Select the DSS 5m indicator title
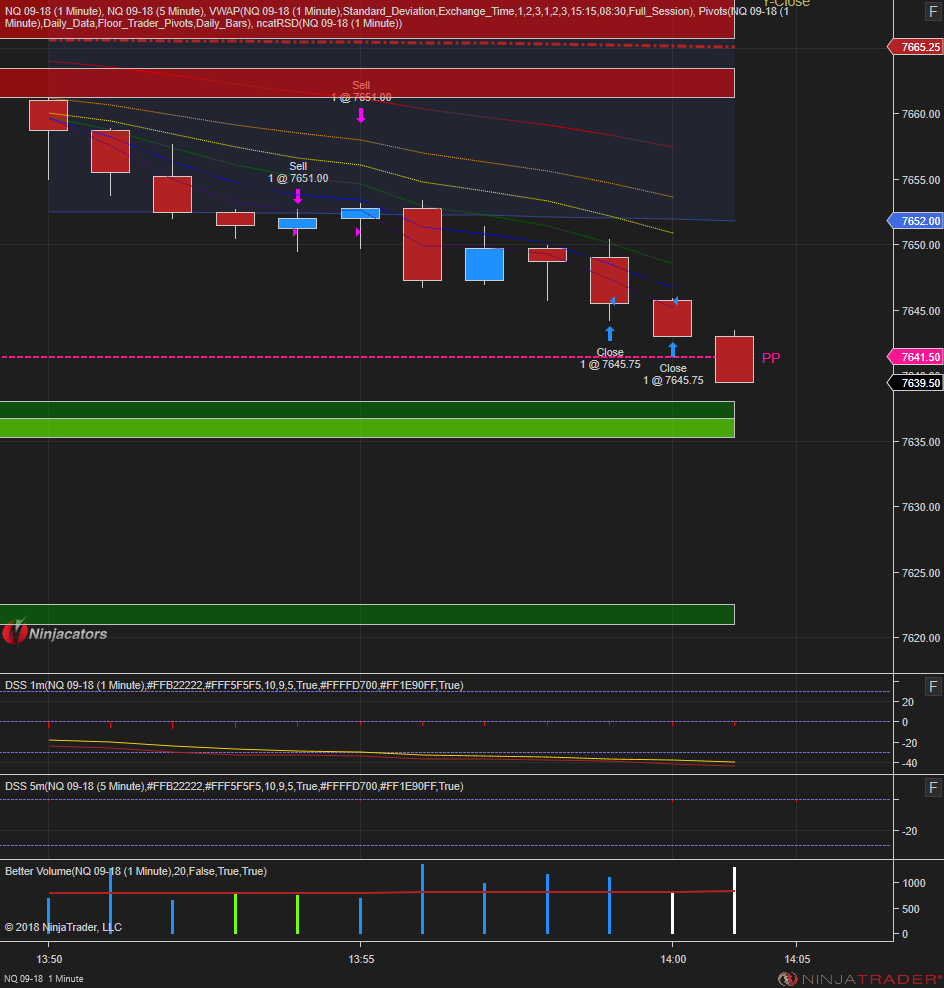The height and width of the screenshot is (988, 944). click(234, 786)
